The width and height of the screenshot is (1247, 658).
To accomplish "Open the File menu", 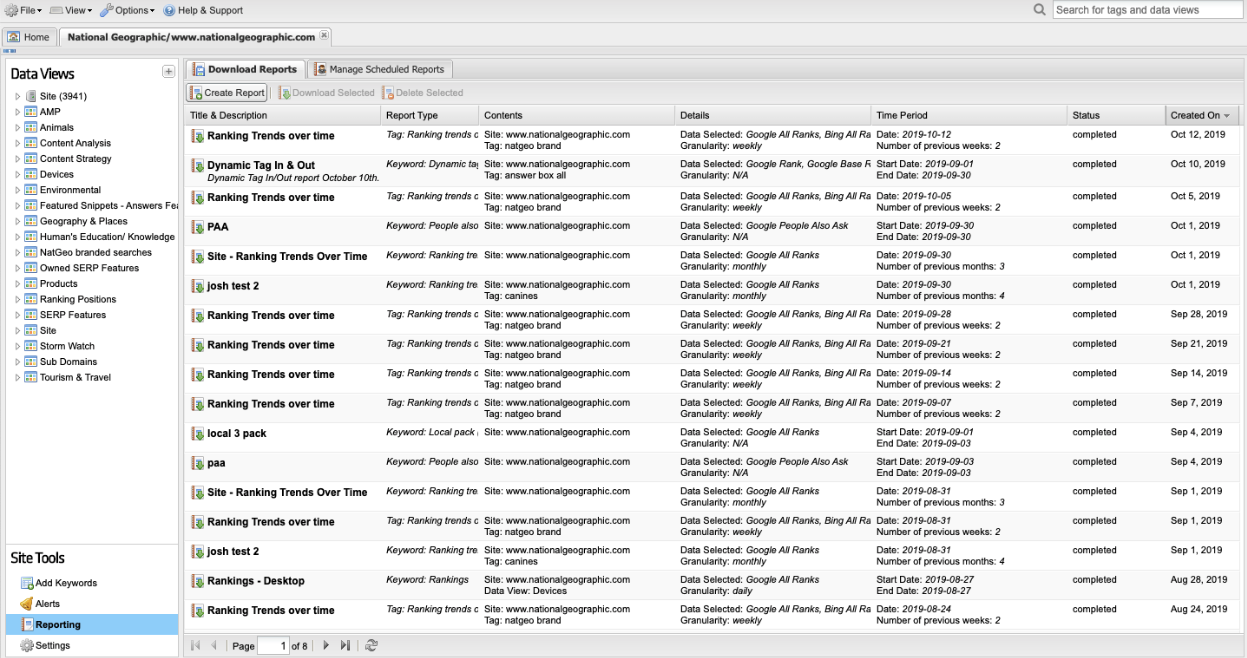I will pyautogui.click(x=24, y=10).
